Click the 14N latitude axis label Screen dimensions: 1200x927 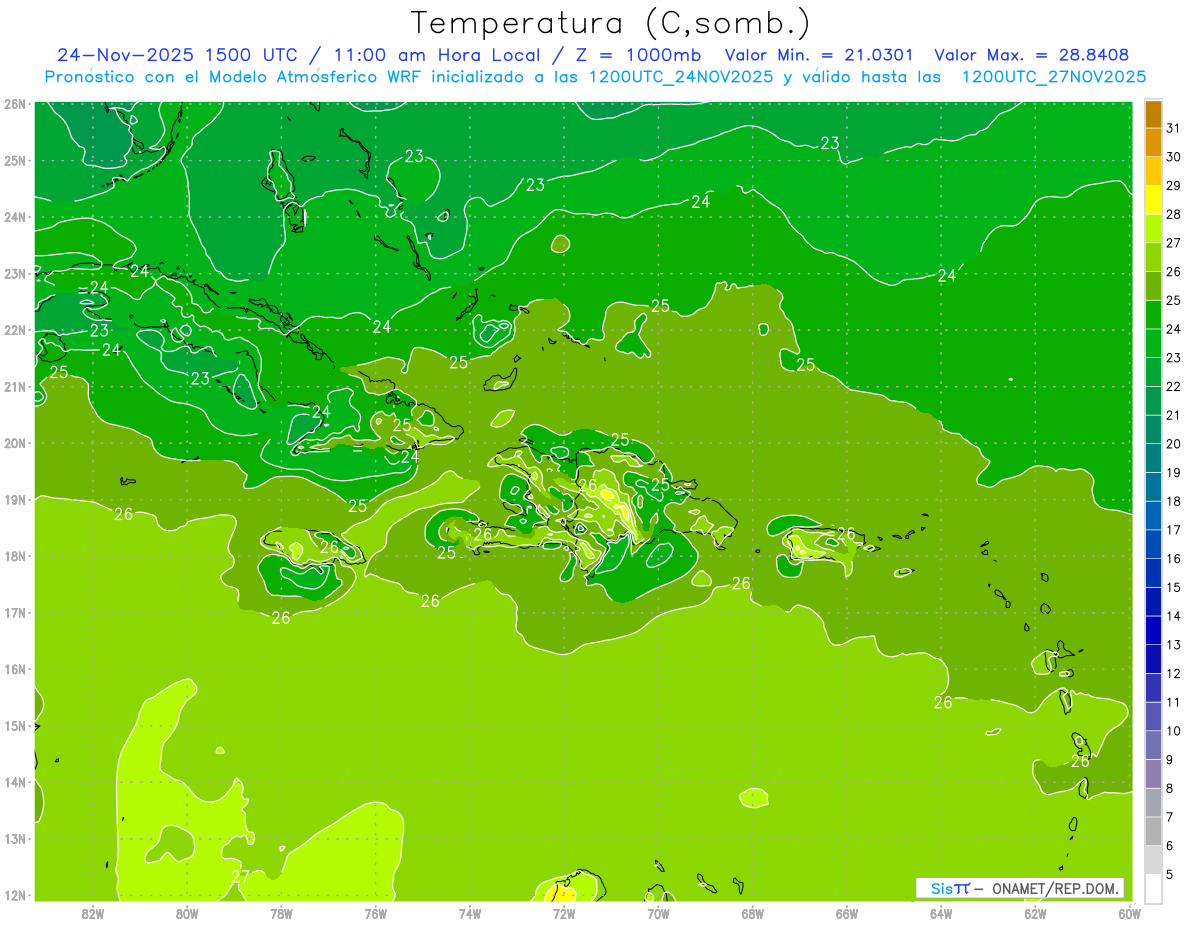pos(14,782)
